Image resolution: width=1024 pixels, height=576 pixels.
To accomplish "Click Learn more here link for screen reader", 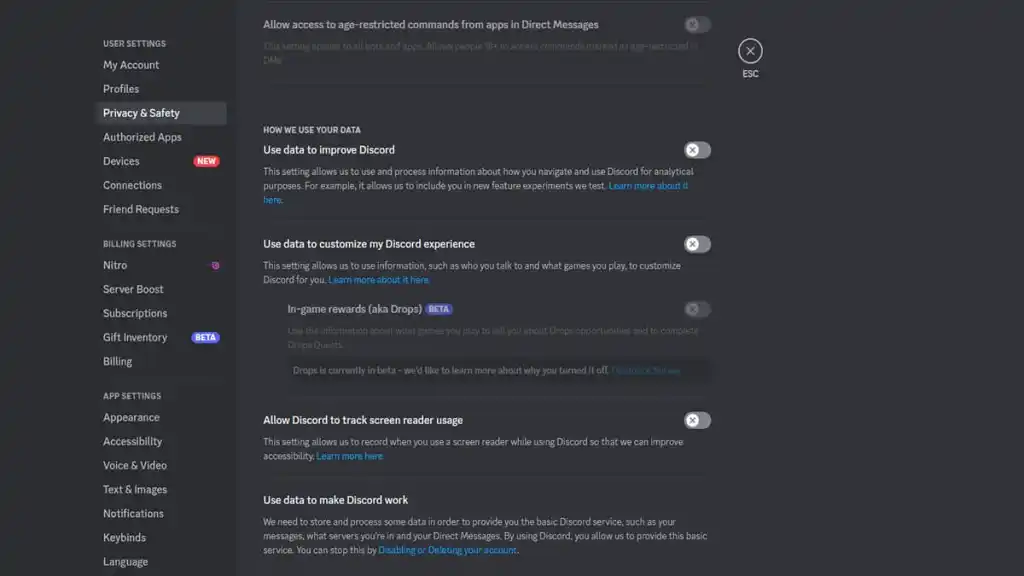I will [x=349, y=456].
